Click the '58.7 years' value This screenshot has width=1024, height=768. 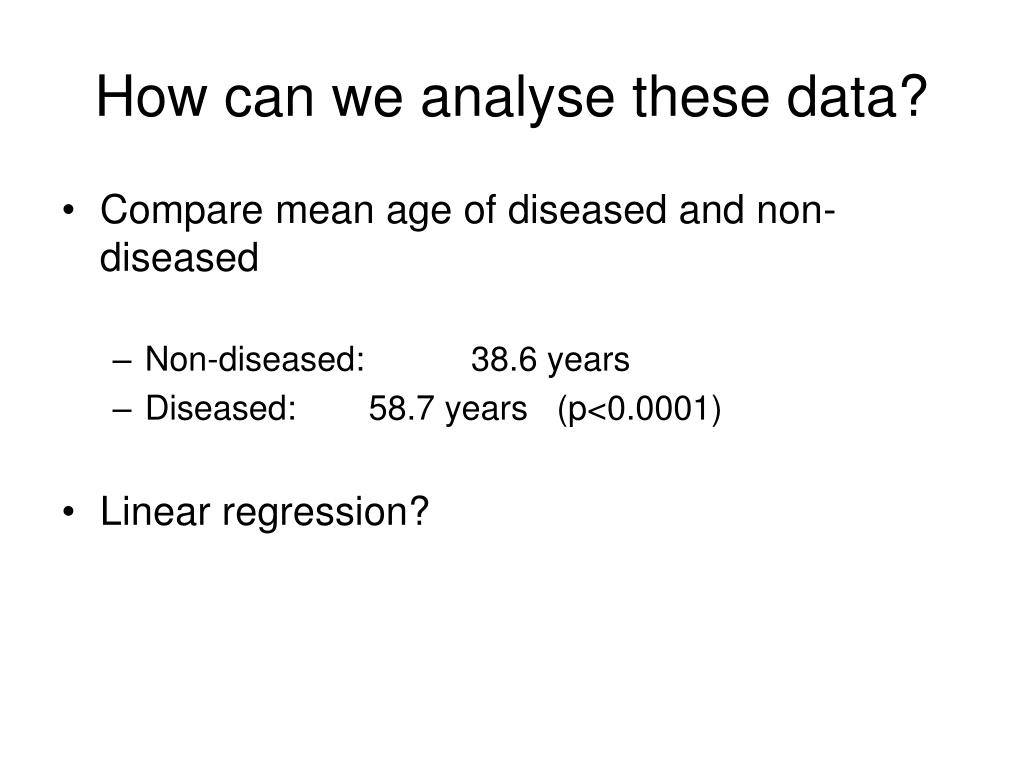coord(448,410)
